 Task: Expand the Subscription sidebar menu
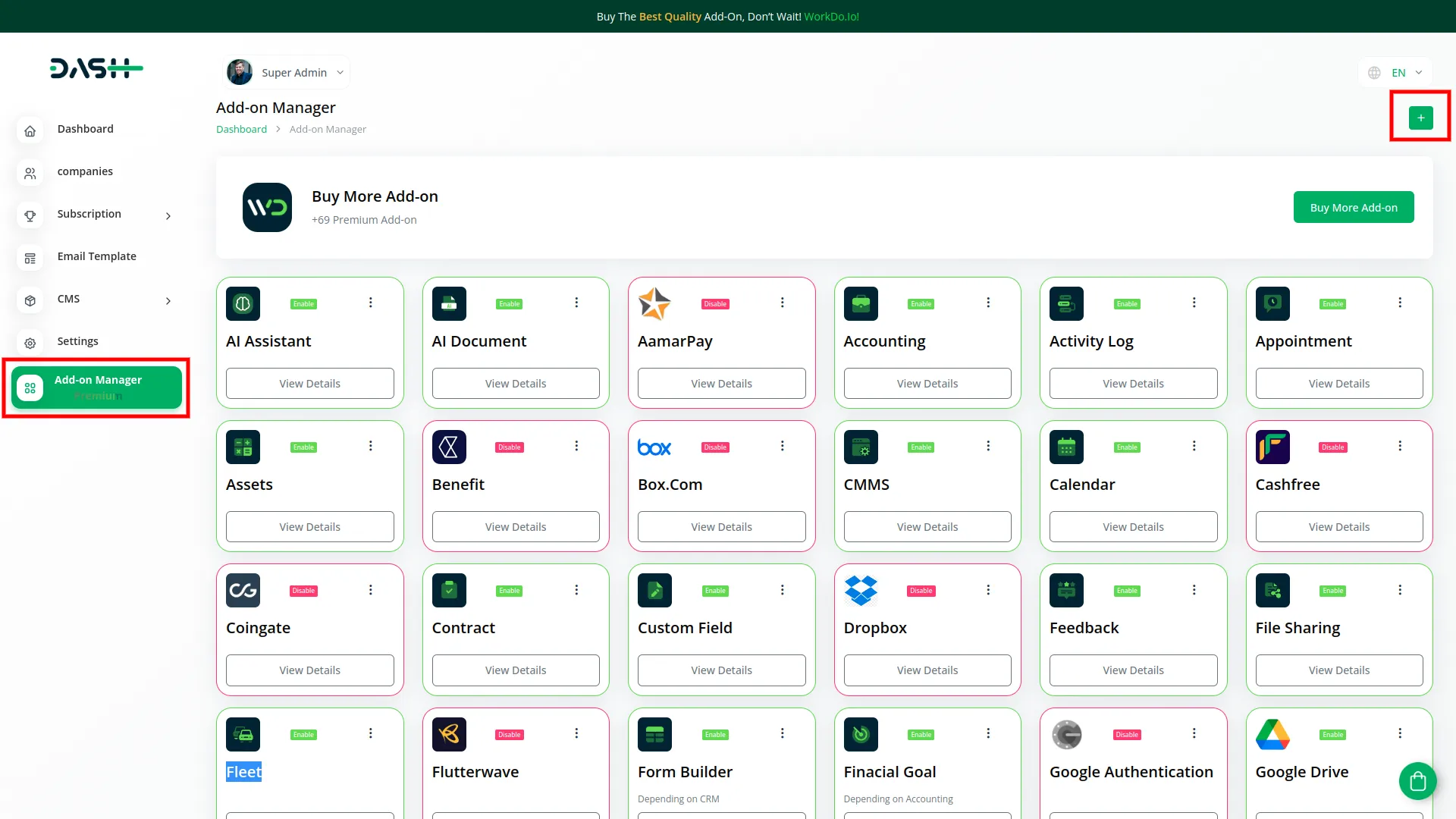pyautogui.click(x=96, y=214)
